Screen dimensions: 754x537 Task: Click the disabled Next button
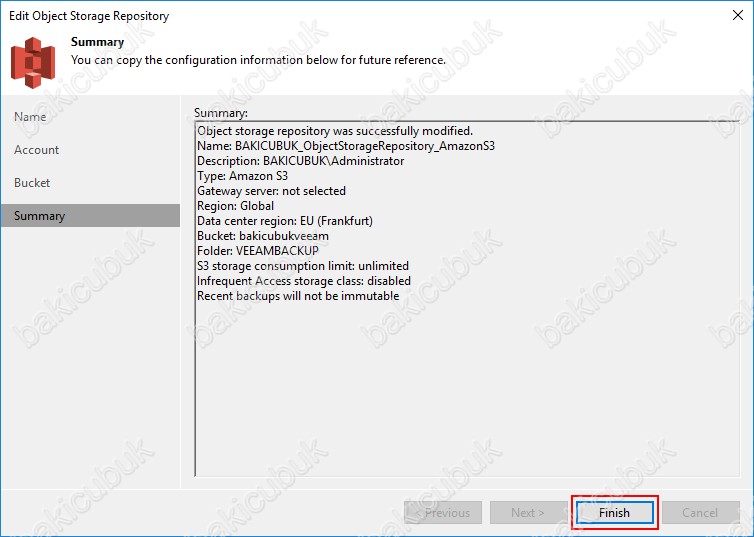[528, 512]
